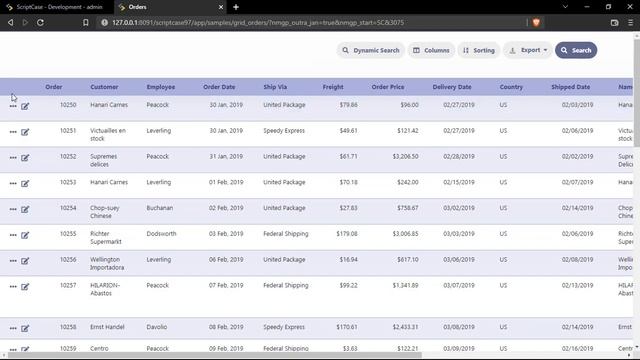Viewport: 640px width, 360px height.
Task: Select employee Buchanan cell
Action: pos(160,208)
